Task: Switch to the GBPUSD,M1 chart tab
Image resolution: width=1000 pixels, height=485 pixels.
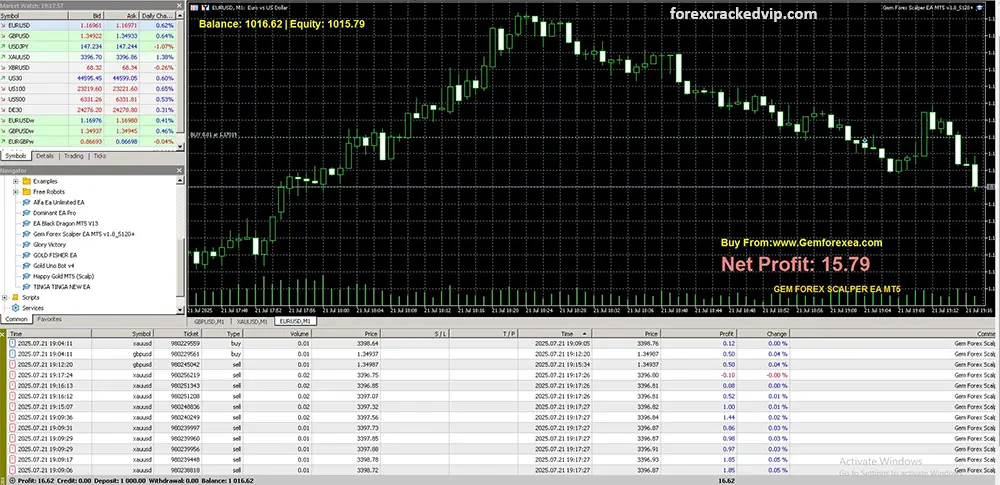Action: tap(209, 322)
